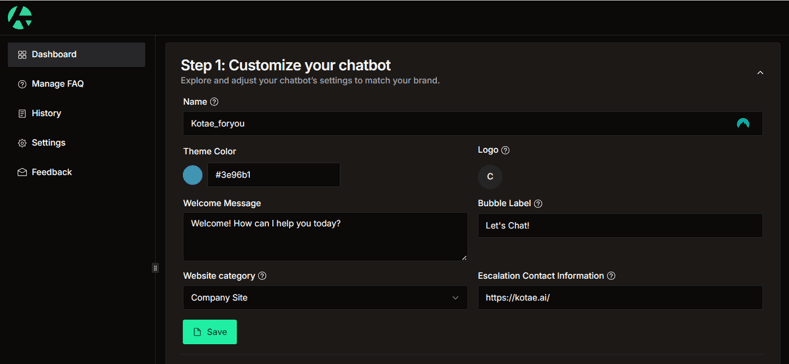Edit the Bubble Label Let's Chat! field
Screen dimensions: 789x364
tap(620, 226)
